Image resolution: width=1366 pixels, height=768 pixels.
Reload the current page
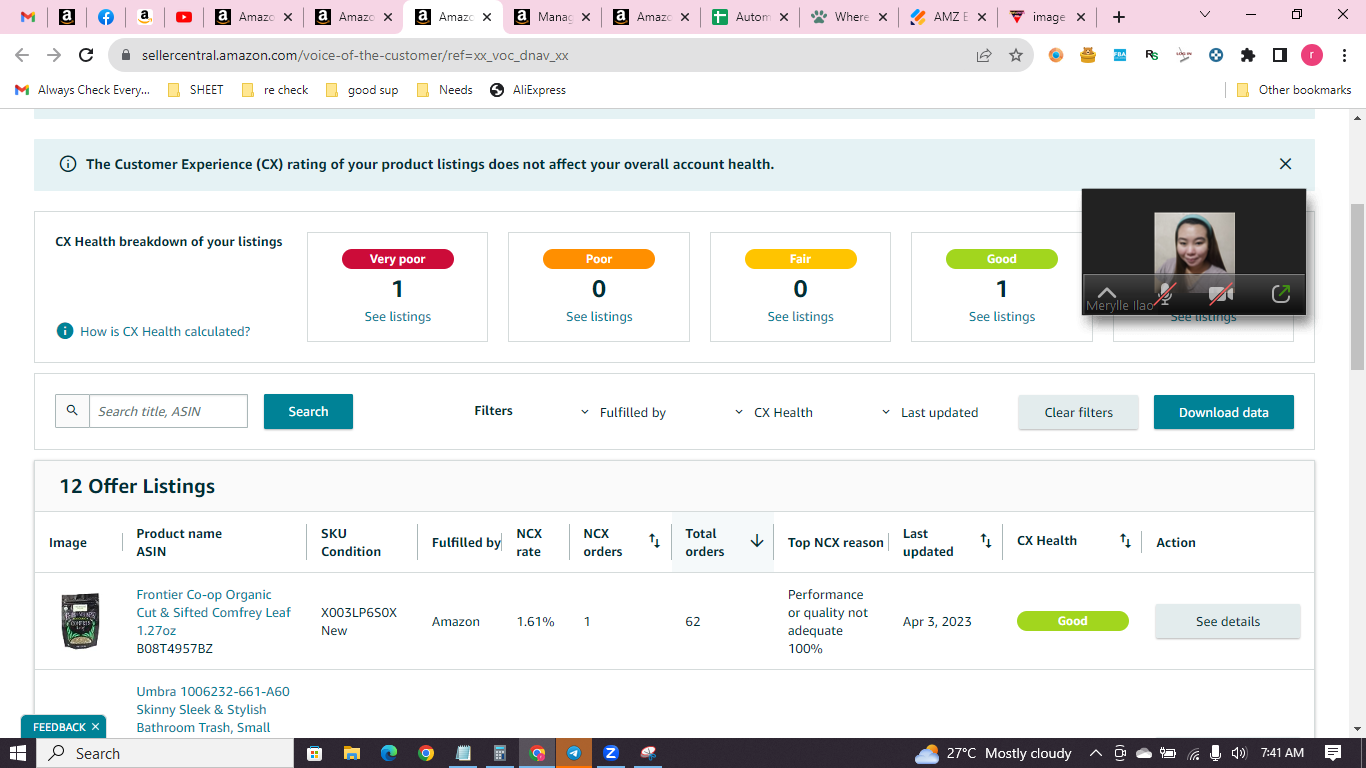tap(86, 56)
